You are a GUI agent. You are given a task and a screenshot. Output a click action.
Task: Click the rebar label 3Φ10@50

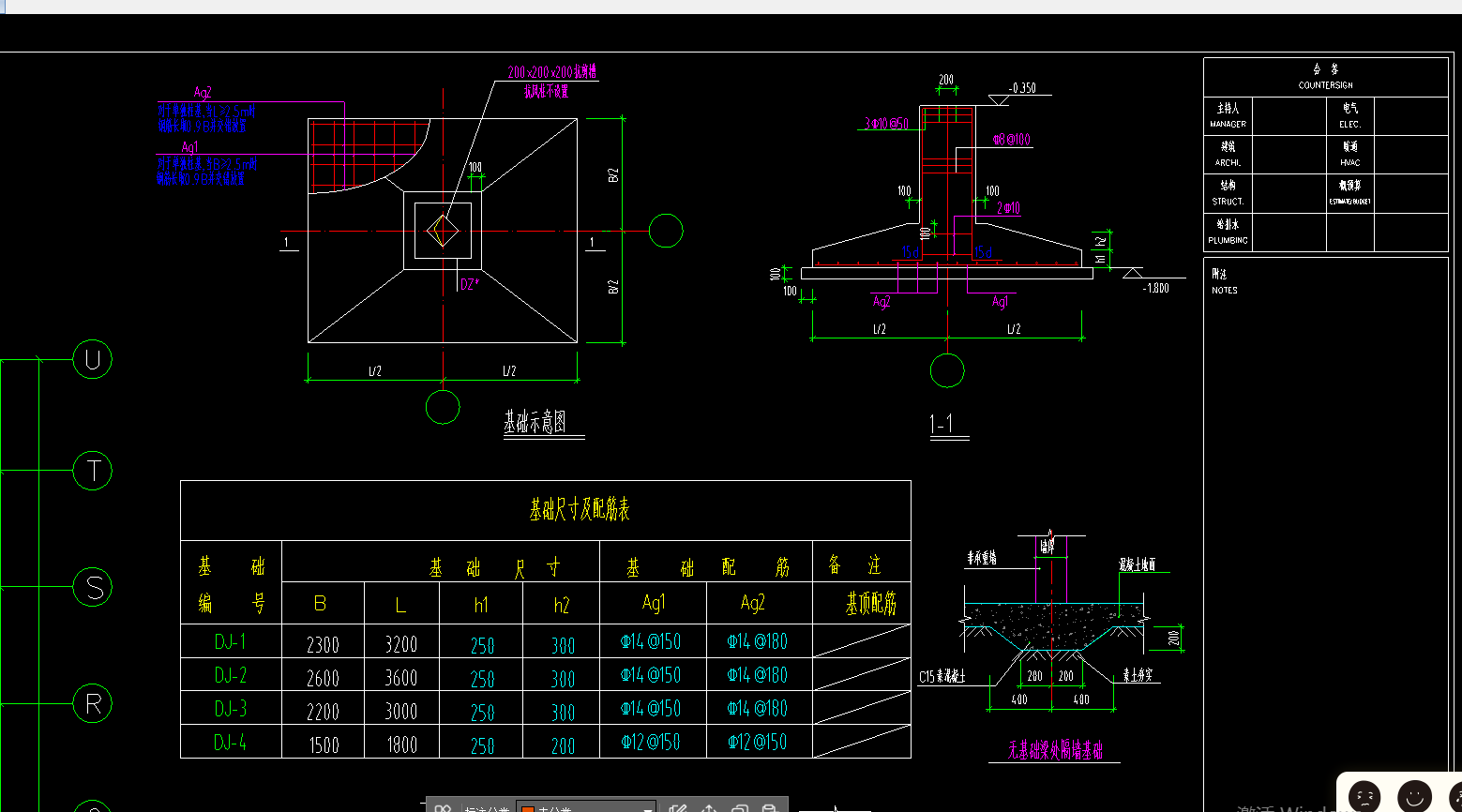point(886,123)
